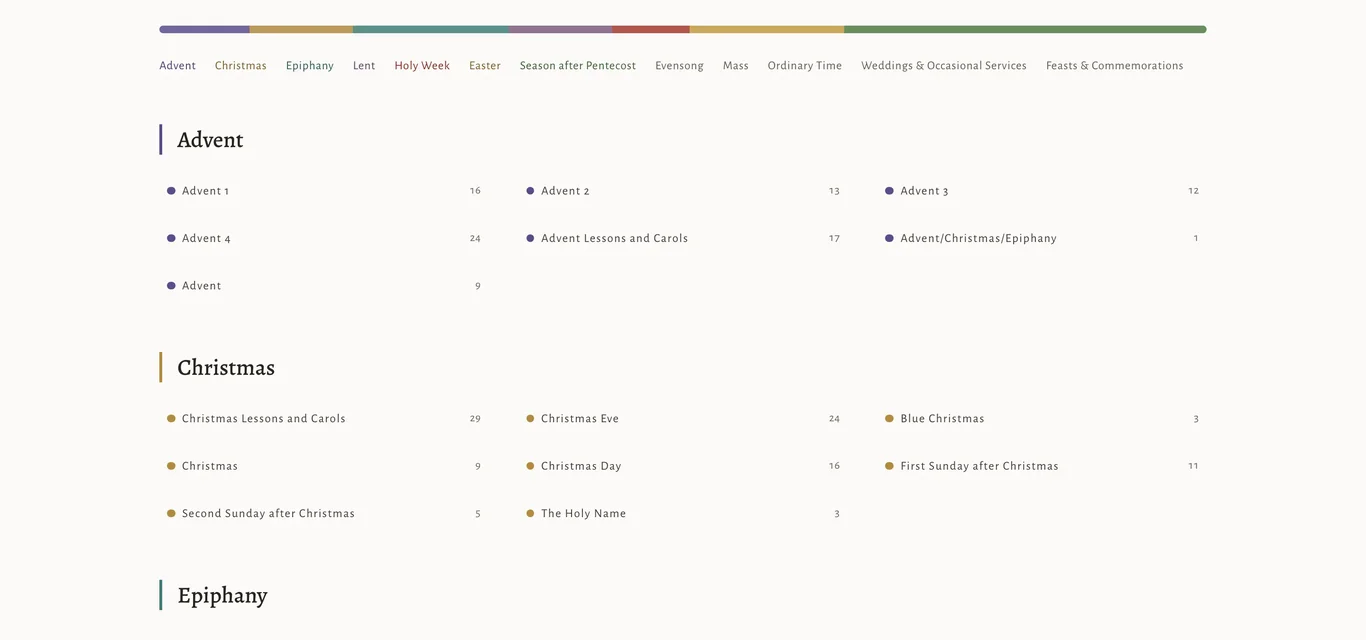
Task: Open the Advent 3 entry
Action: pos(1042,190)
